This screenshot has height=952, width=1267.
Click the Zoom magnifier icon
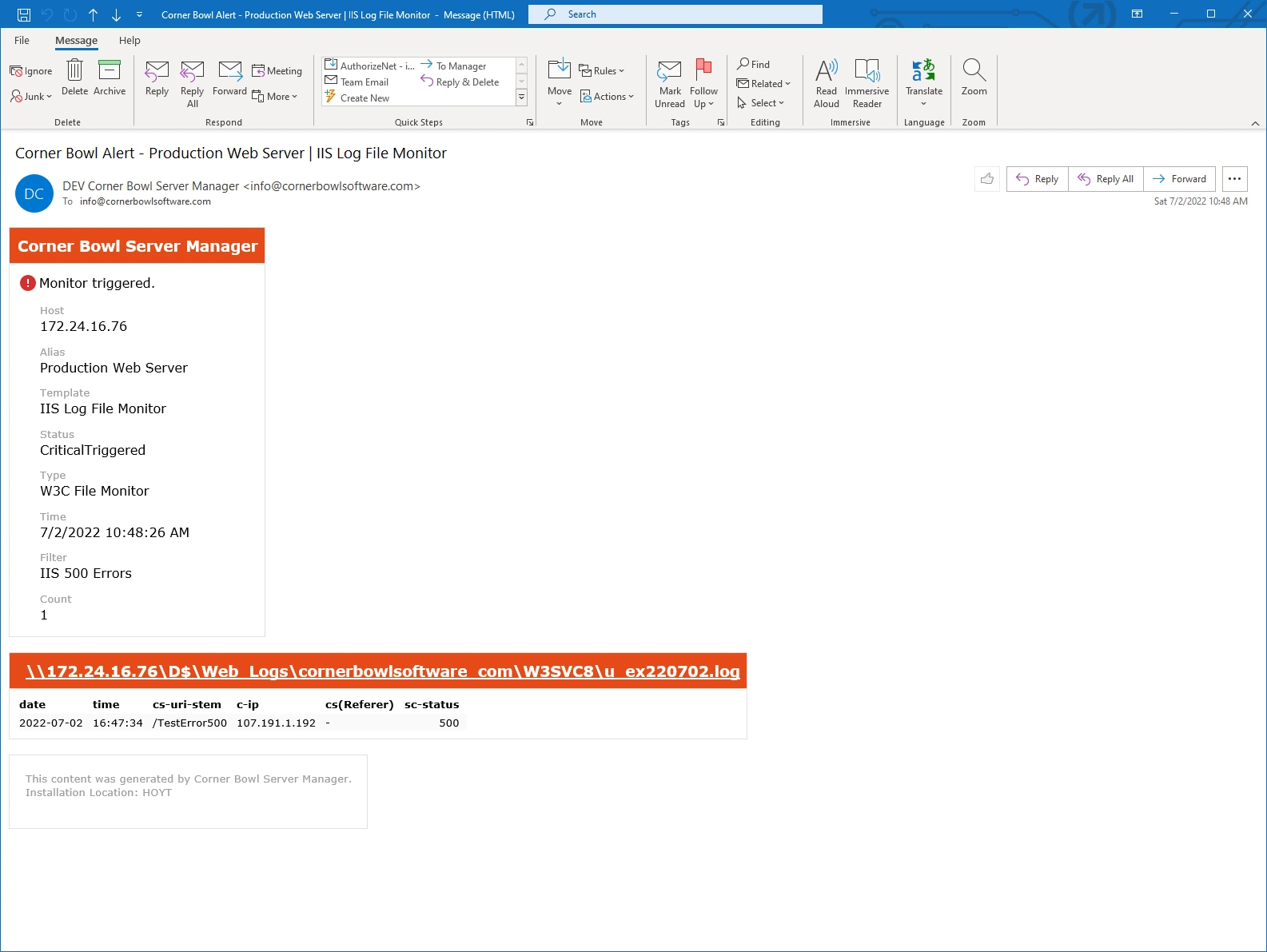974,71
